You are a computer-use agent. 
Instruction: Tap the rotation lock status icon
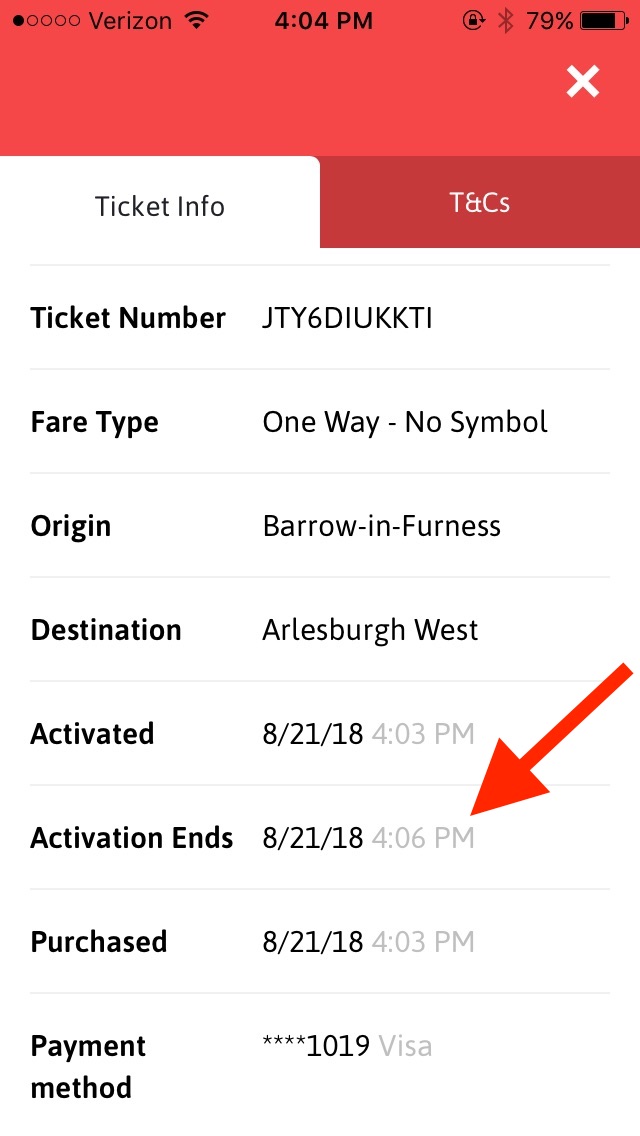click(473, 21)
